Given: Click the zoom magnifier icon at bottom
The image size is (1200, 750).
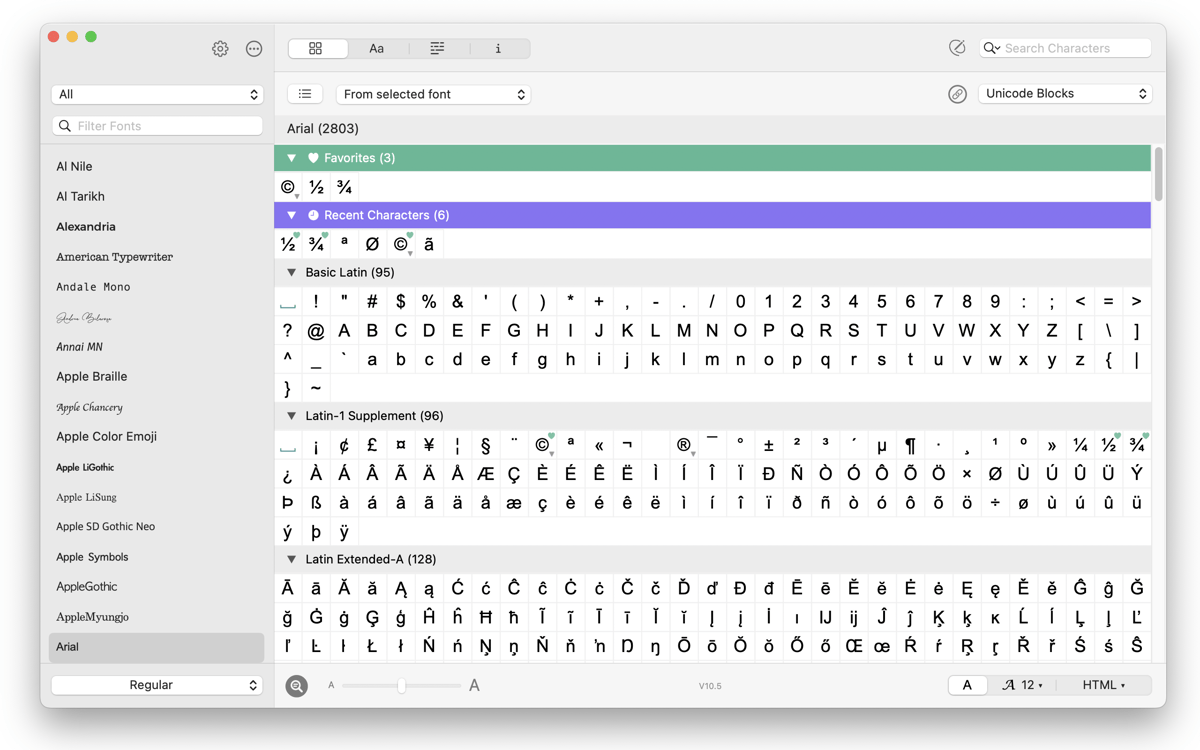Looking at the screenshot, I should (x=297, y=685).
